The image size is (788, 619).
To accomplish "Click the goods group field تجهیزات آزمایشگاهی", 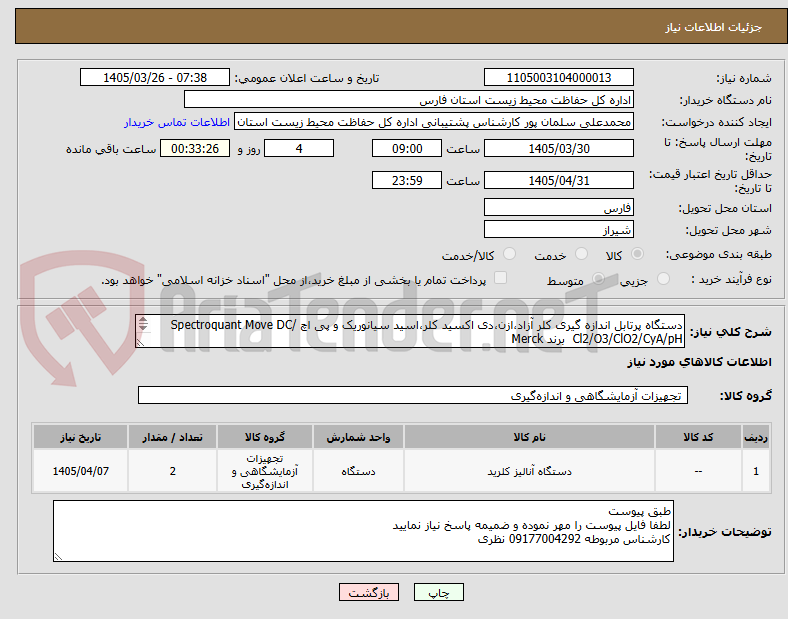I will [x=413, y=395].
